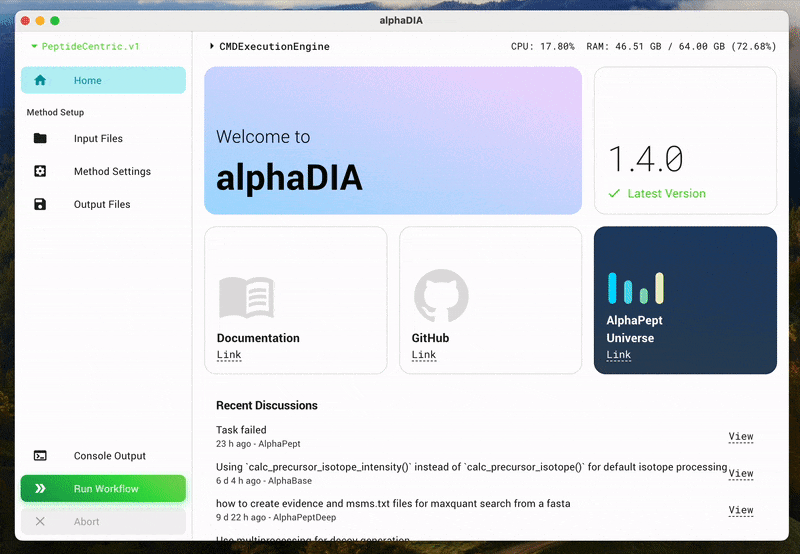This screenshot has width=800, height=554.
Task: Click the Abort X icon
Action: click(x=40, y=521)
